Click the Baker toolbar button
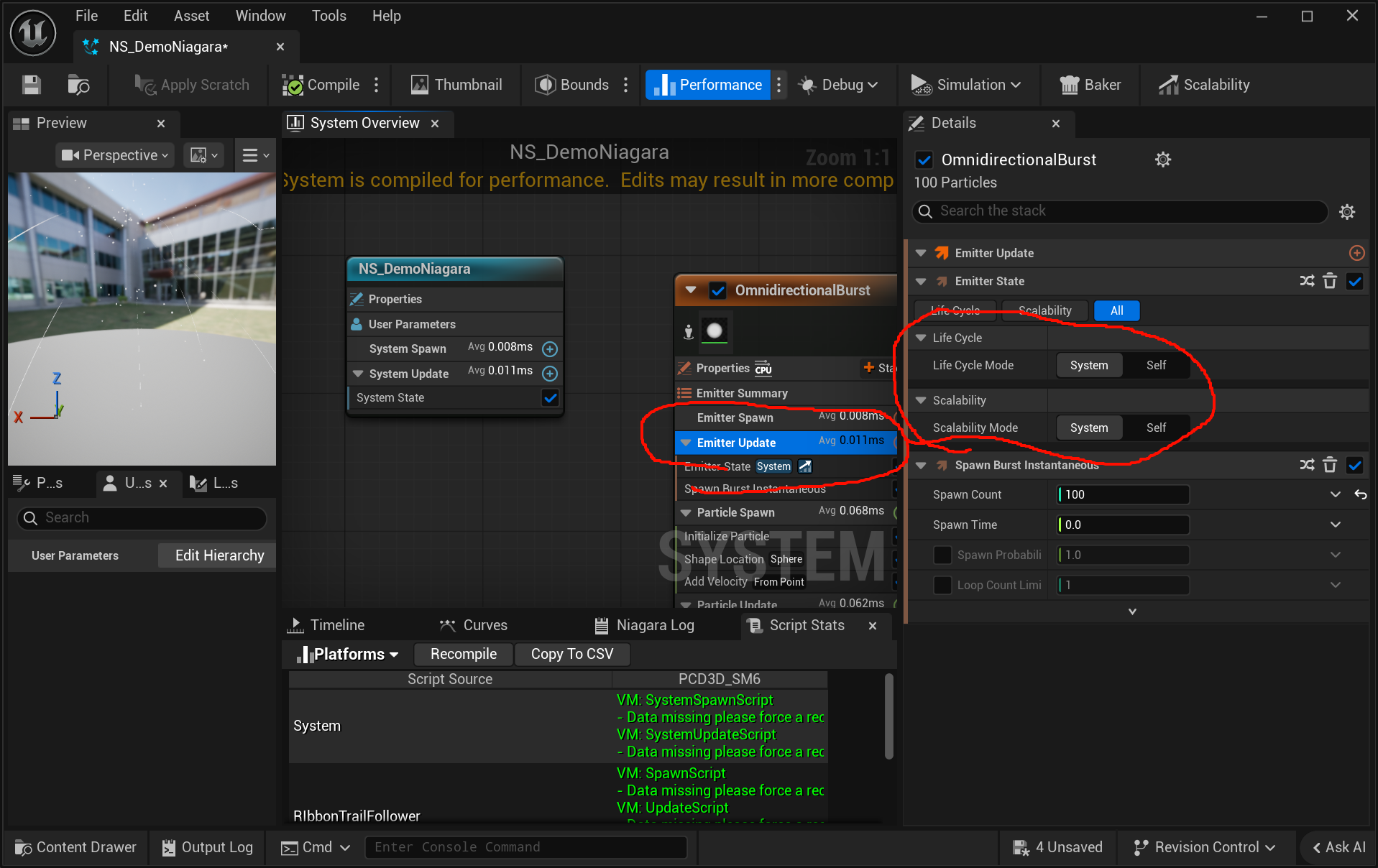Screen dimensions: 1378x868 click(x=1090, y=85)
